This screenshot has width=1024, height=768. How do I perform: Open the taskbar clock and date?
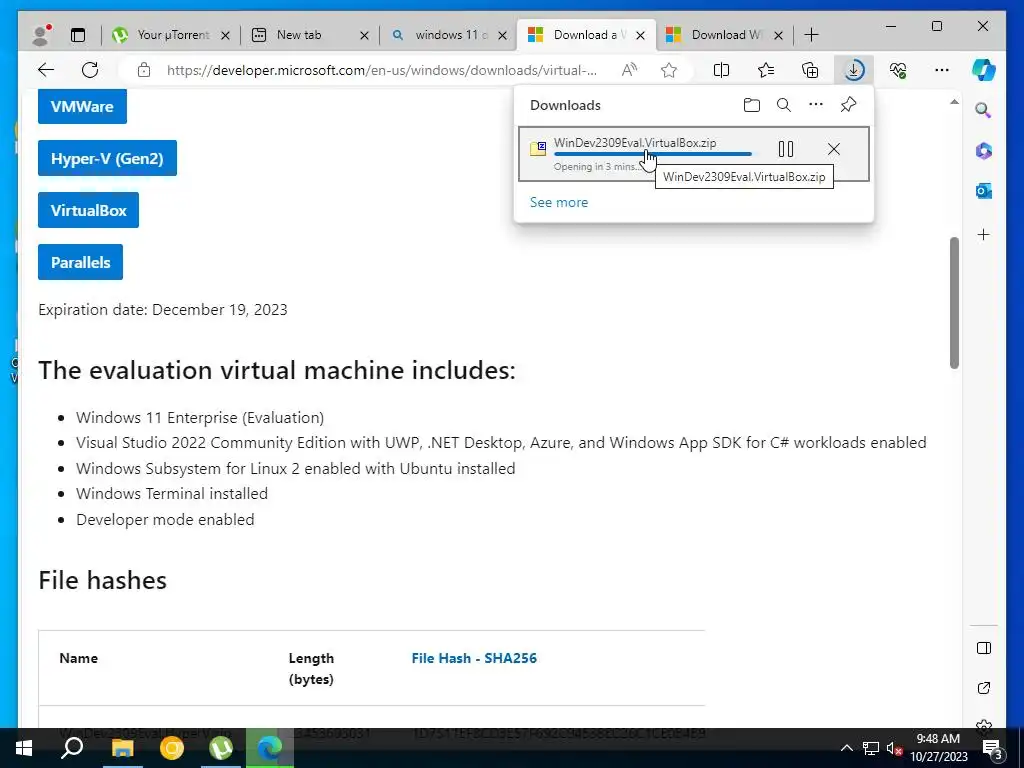(x=938, y=748)
